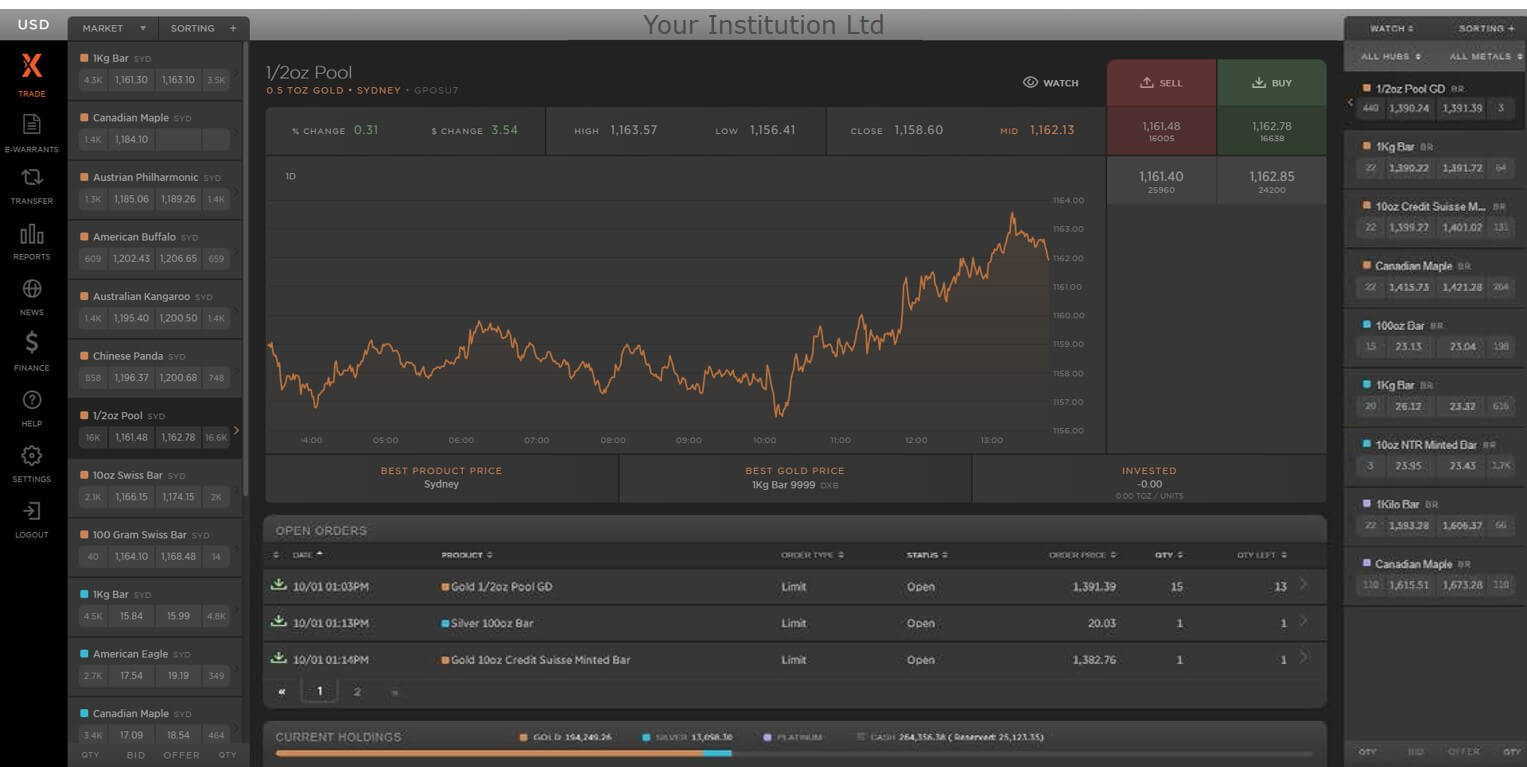Click the left market list scrollbar
This screenshot has width=1527, height=767.
[x=245, y=270]
